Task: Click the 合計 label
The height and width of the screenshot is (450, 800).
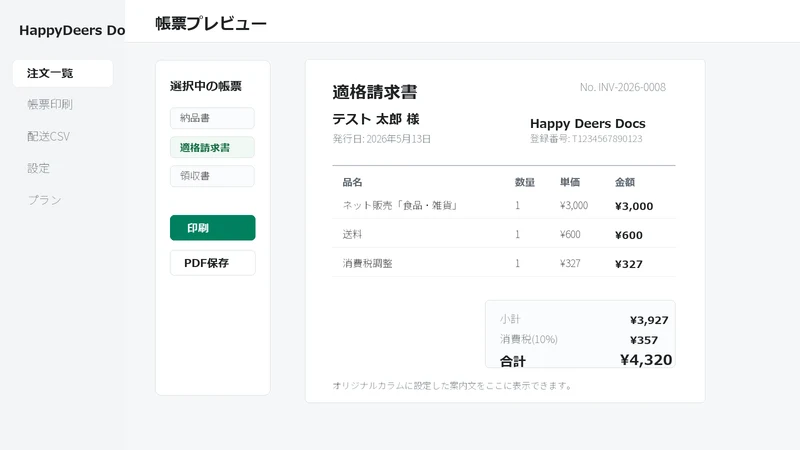Action: point(512,361)
